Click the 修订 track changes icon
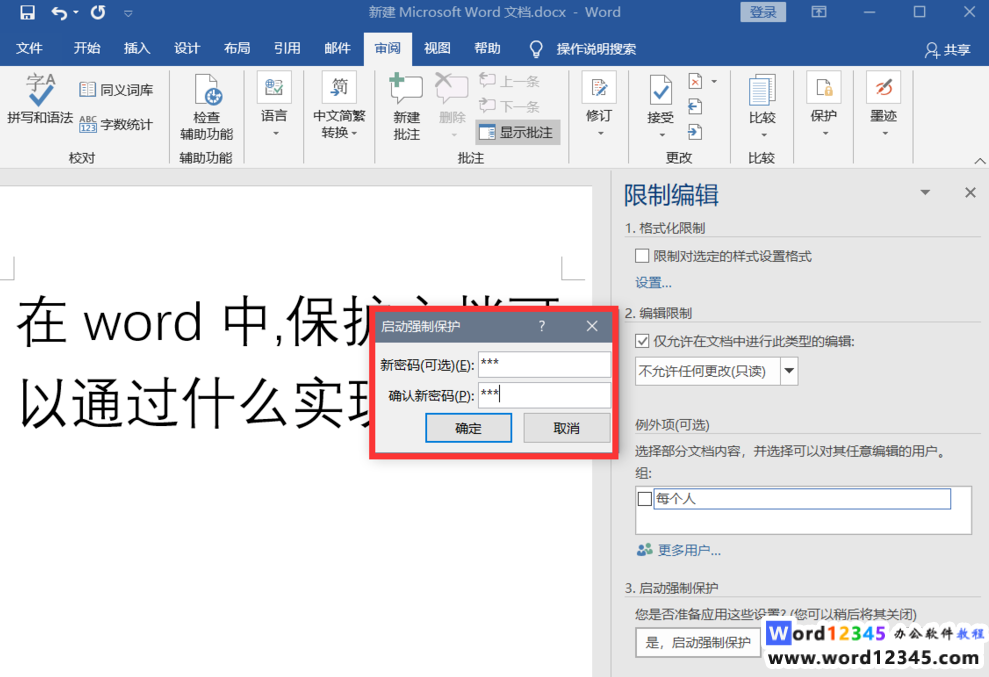The image size is (989, 677). click(599, 90)
